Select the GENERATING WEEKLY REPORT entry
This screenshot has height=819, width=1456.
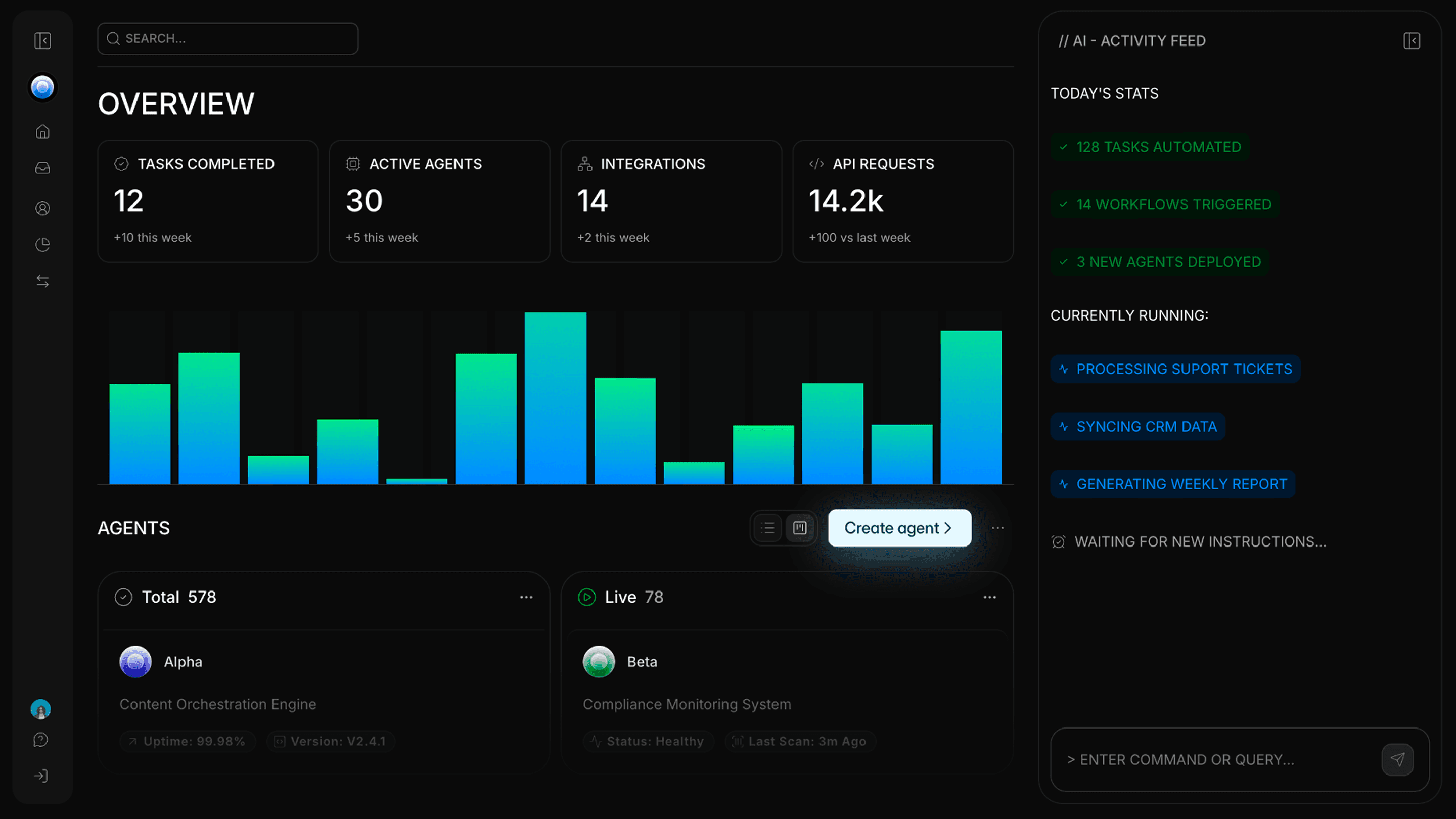click(x=1173, y=484)
